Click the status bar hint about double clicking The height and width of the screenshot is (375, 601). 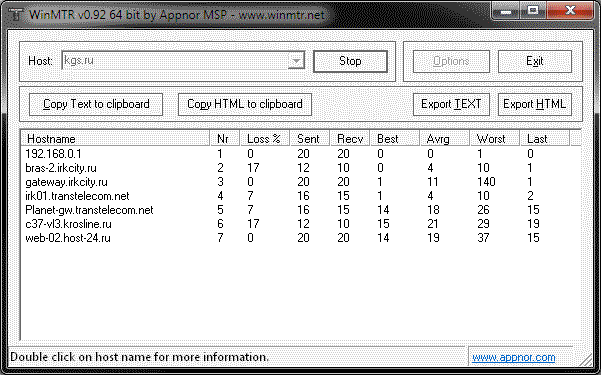tap(140, 357)
